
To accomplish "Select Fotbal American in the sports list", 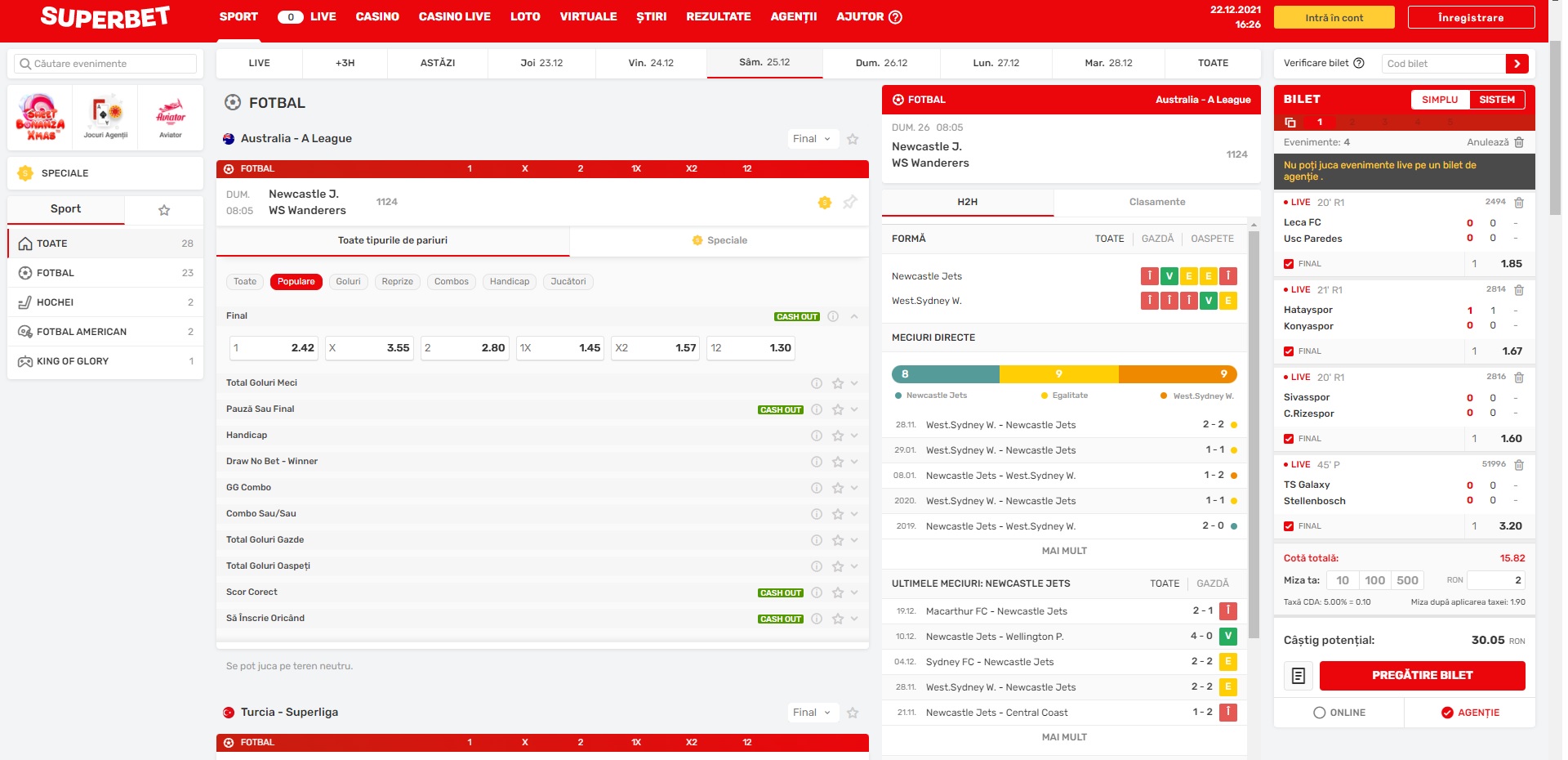I will [105, 332].
